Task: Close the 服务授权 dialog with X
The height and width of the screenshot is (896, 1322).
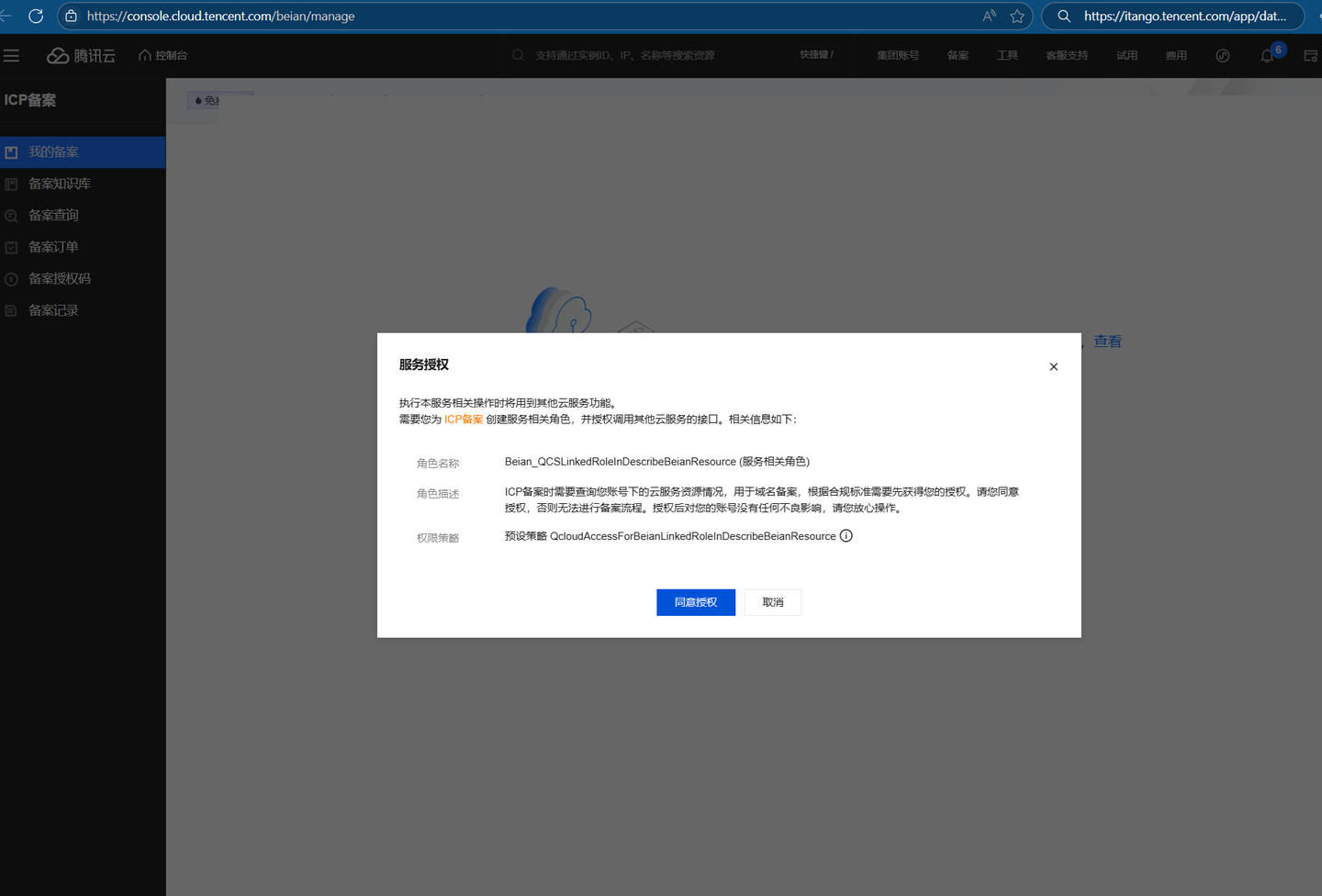Action: coord(1053,366)
